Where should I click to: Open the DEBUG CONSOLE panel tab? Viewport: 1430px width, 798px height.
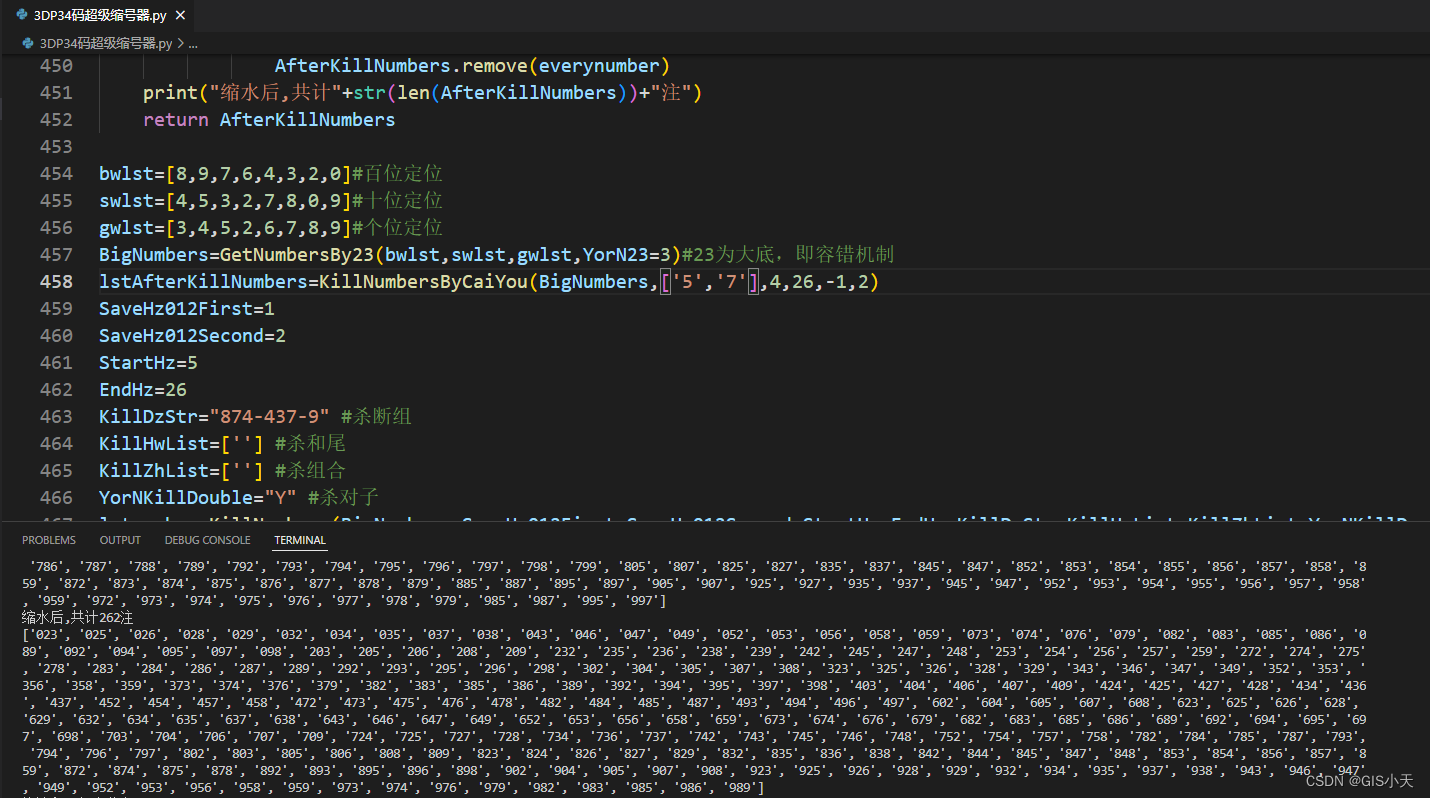coord(208,540)
